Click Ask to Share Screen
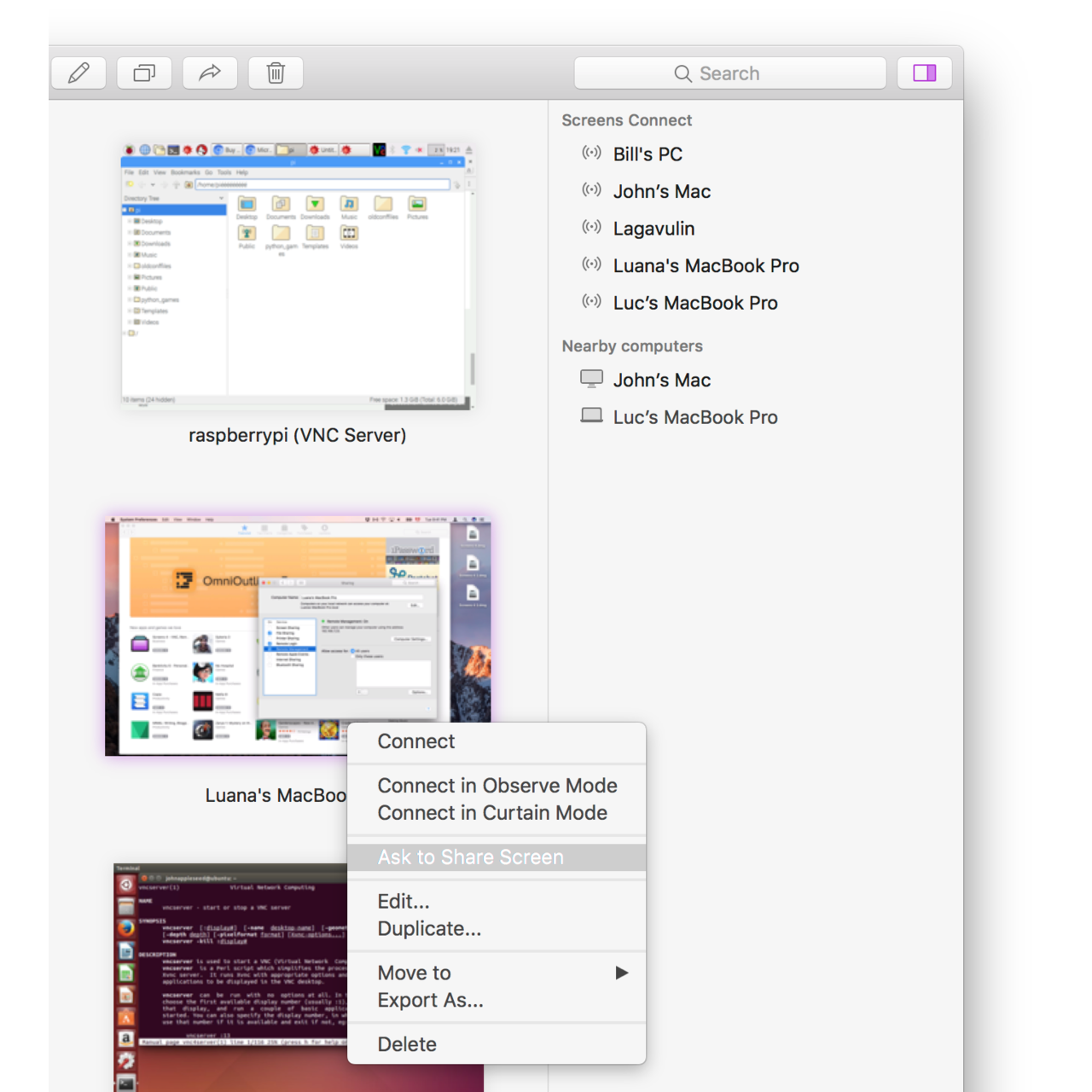The width and height of the screenshot is (1092, 1092). click(471, 857)
